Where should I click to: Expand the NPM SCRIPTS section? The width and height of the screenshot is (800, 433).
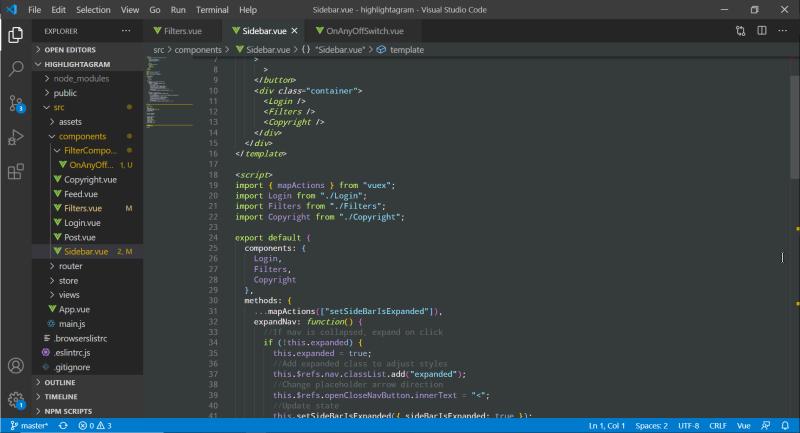point(68,411)
